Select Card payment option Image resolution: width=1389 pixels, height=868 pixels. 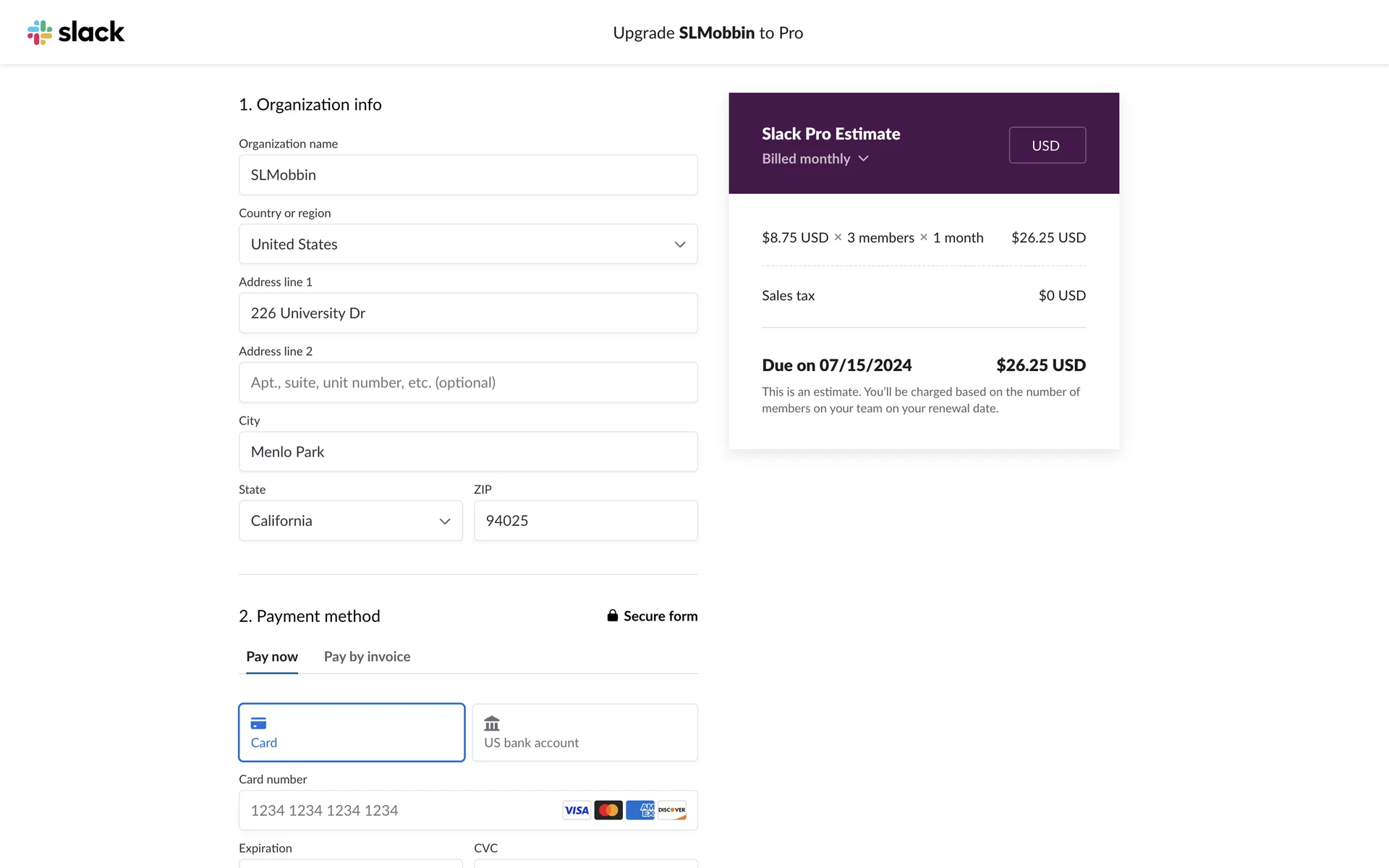tap(352, 732)
